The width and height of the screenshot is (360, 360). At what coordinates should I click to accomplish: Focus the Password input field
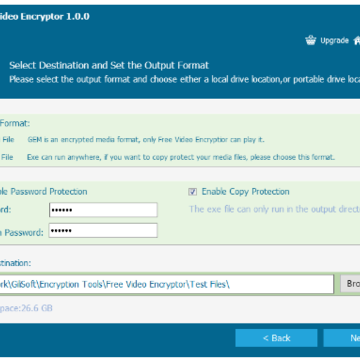pyautogui.click(x=103, y=210)
